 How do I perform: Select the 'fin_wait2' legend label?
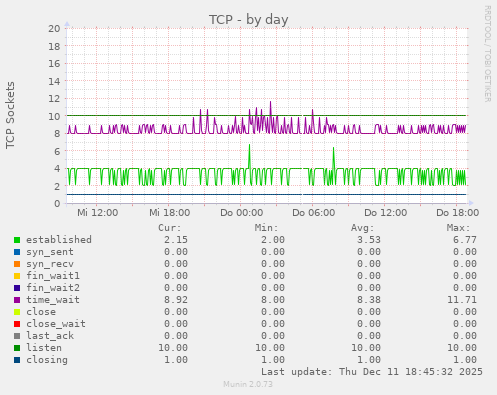(53, 288)
